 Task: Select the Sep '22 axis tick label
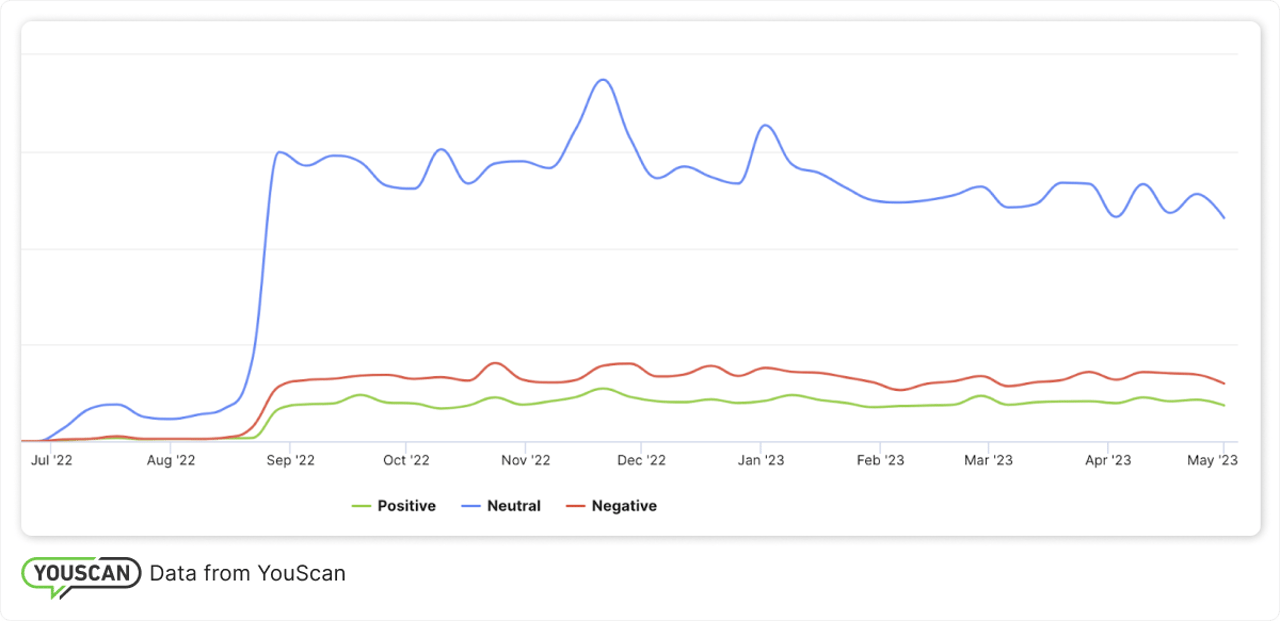pos(291,460)
